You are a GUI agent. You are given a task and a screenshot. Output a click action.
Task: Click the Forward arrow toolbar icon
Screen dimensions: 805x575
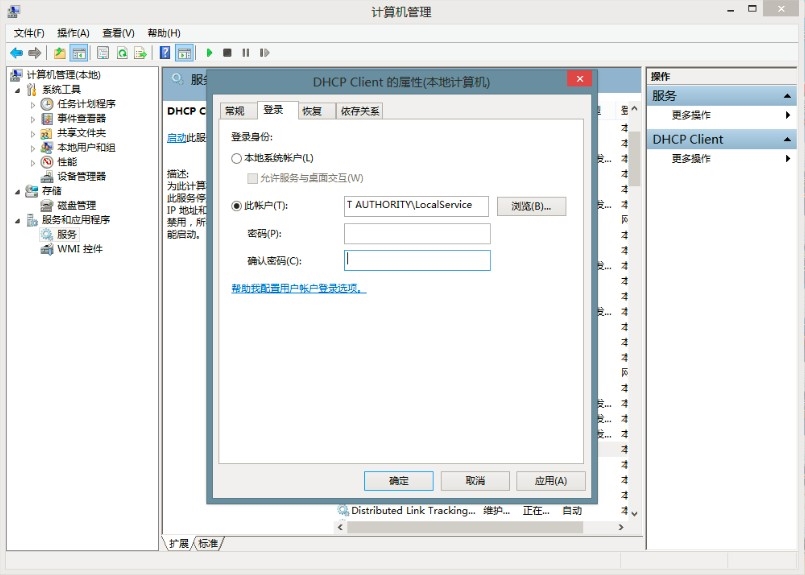[34, 52]
